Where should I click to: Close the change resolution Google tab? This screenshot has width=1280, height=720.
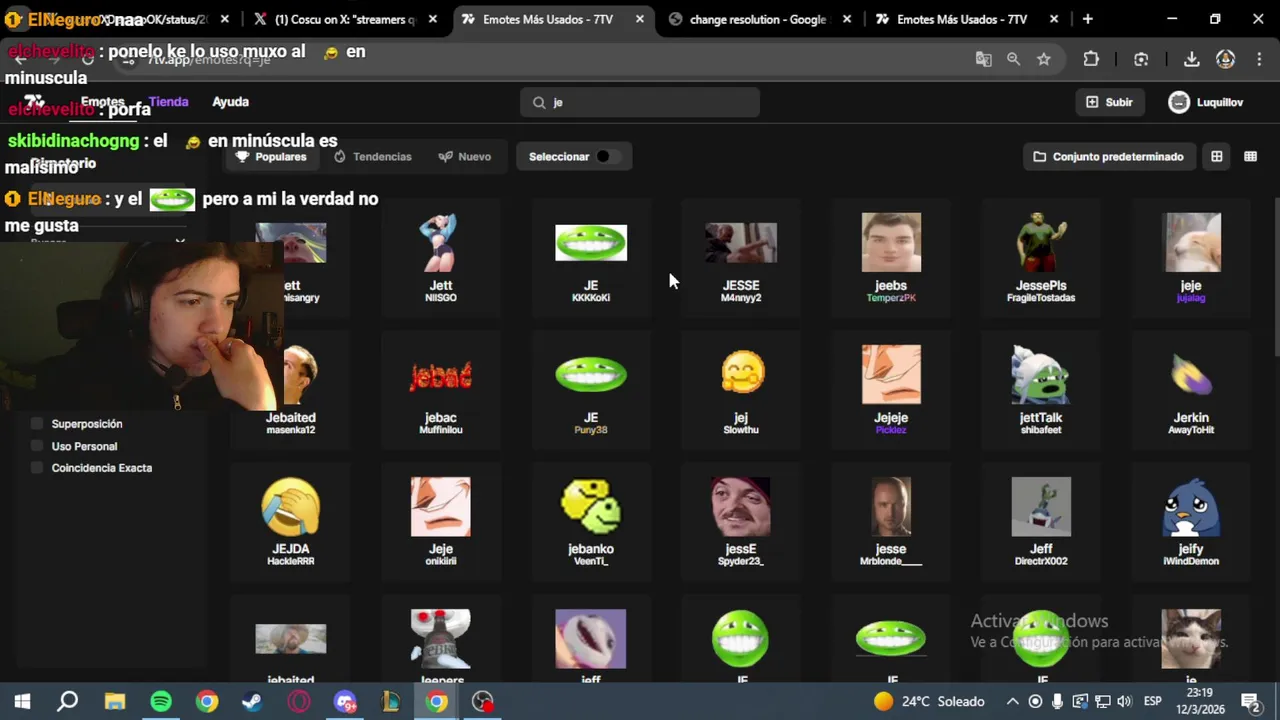[847, 19]
